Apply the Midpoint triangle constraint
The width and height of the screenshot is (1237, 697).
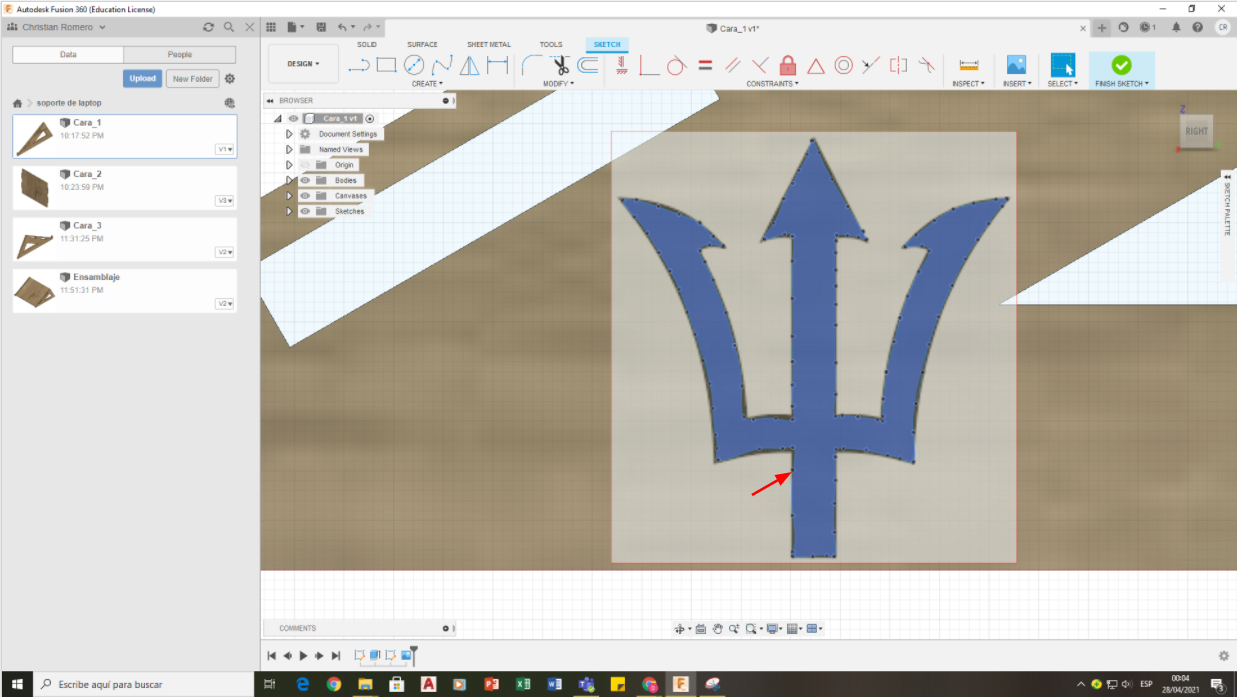(816, 66)
